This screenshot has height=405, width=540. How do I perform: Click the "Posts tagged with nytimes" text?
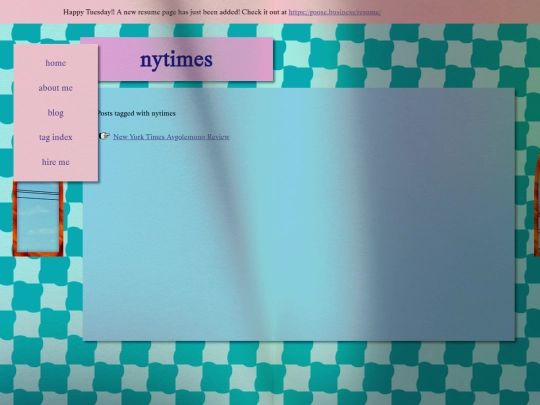(x=137, y=113)
